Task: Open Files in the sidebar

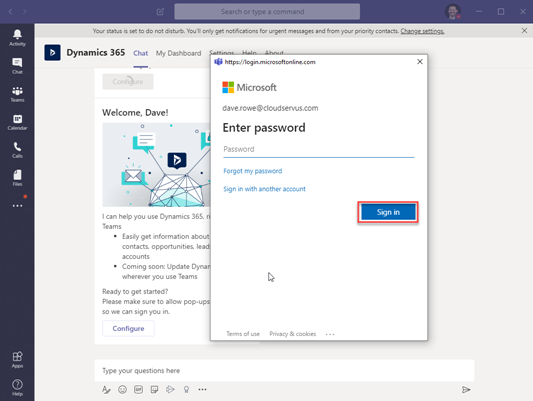Action: coord(17,178)
